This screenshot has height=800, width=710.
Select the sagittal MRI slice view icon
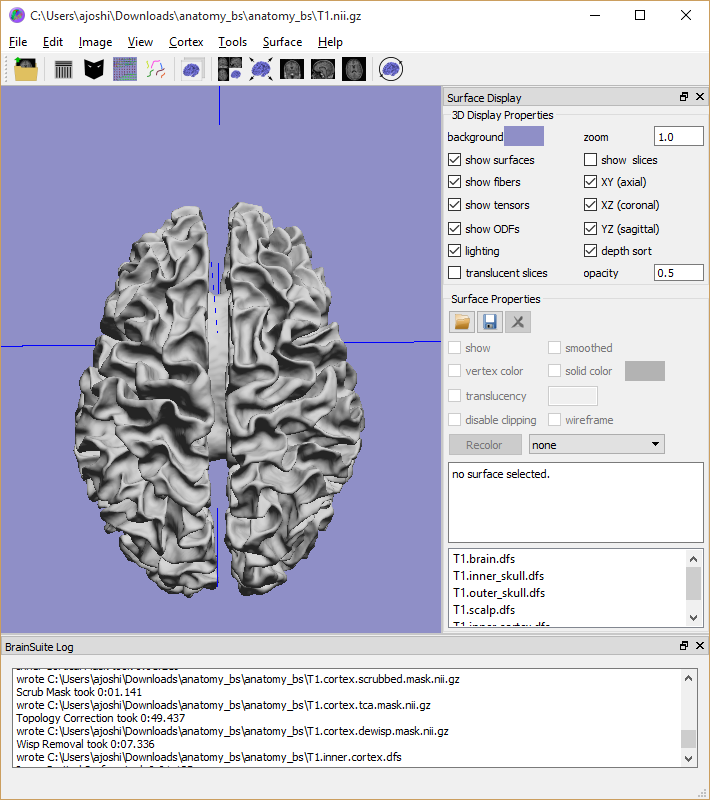point(322,69)
